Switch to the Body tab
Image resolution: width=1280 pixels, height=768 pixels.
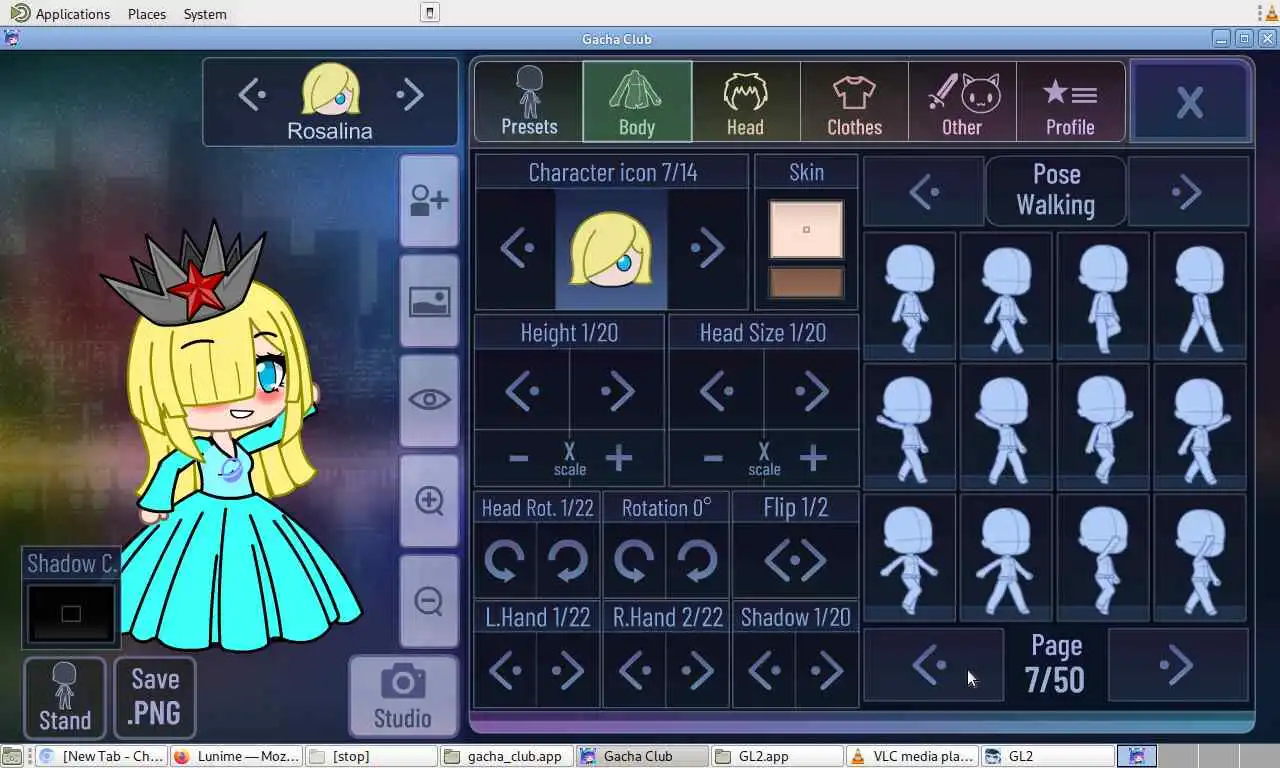[637, 101]
